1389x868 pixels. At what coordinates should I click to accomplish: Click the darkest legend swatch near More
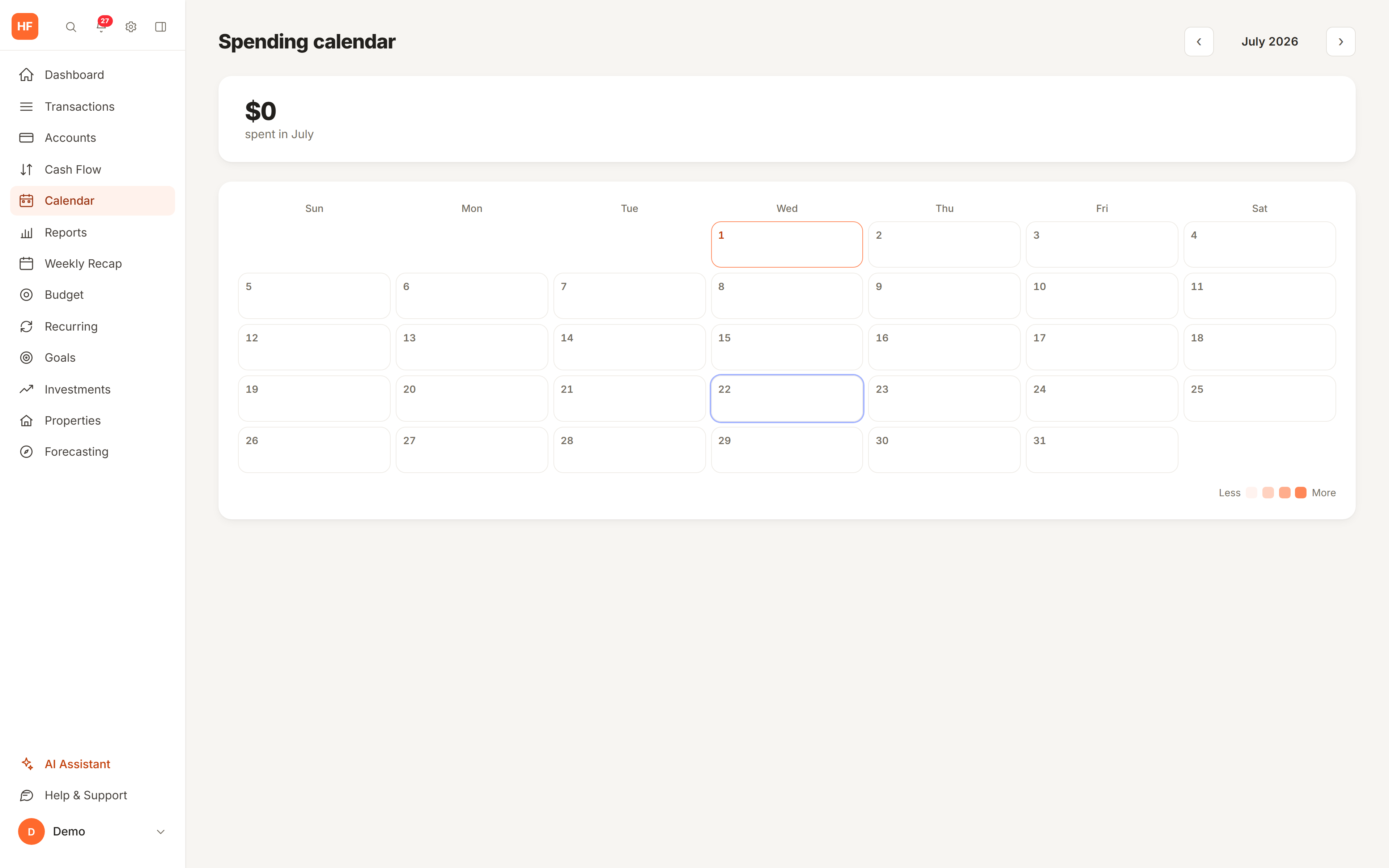click(x=1301, y=493)
